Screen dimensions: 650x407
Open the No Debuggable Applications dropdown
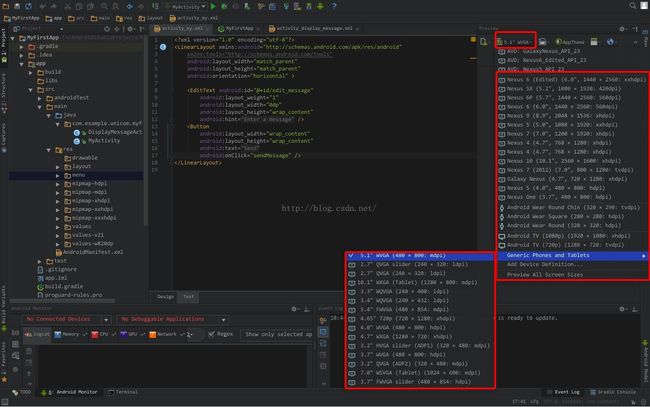point(172,319)
